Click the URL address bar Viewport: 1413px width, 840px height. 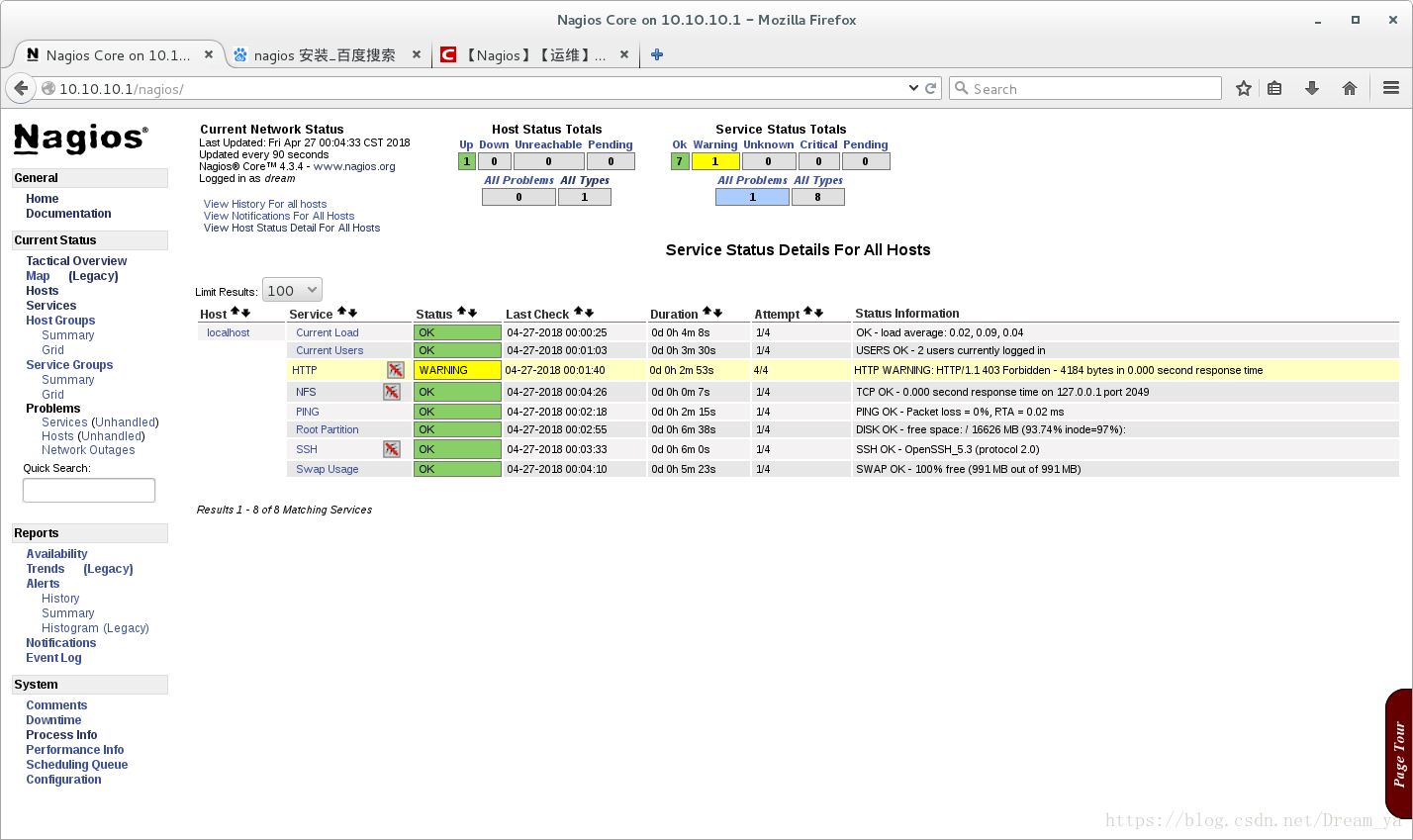pos(480,88)
